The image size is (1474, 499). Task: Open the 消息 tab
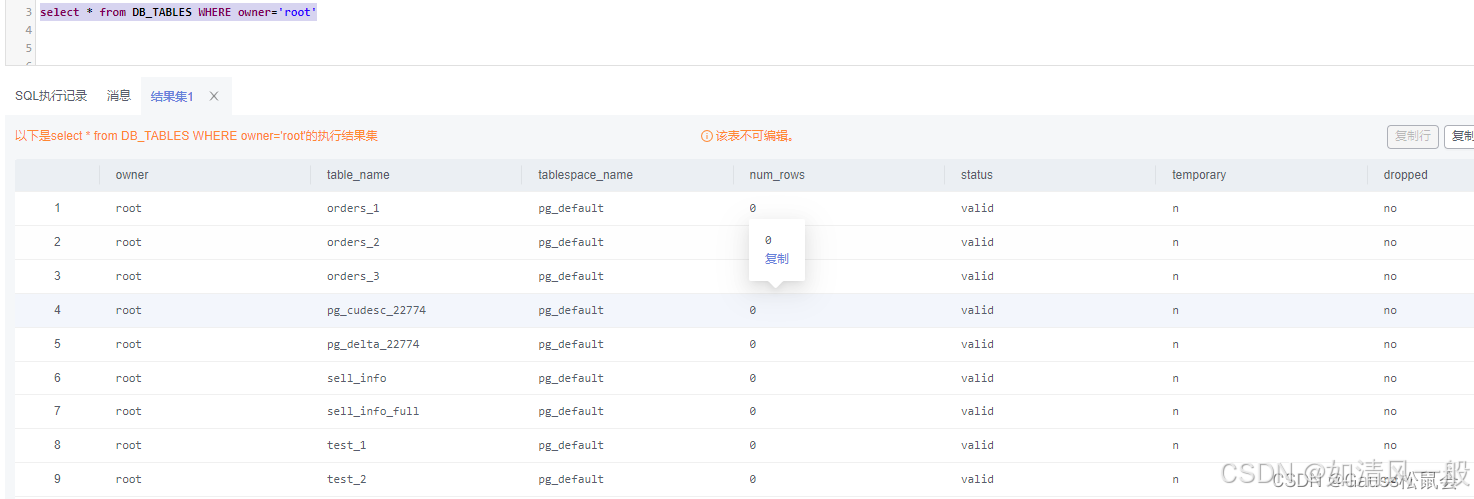tap(119, 96)
